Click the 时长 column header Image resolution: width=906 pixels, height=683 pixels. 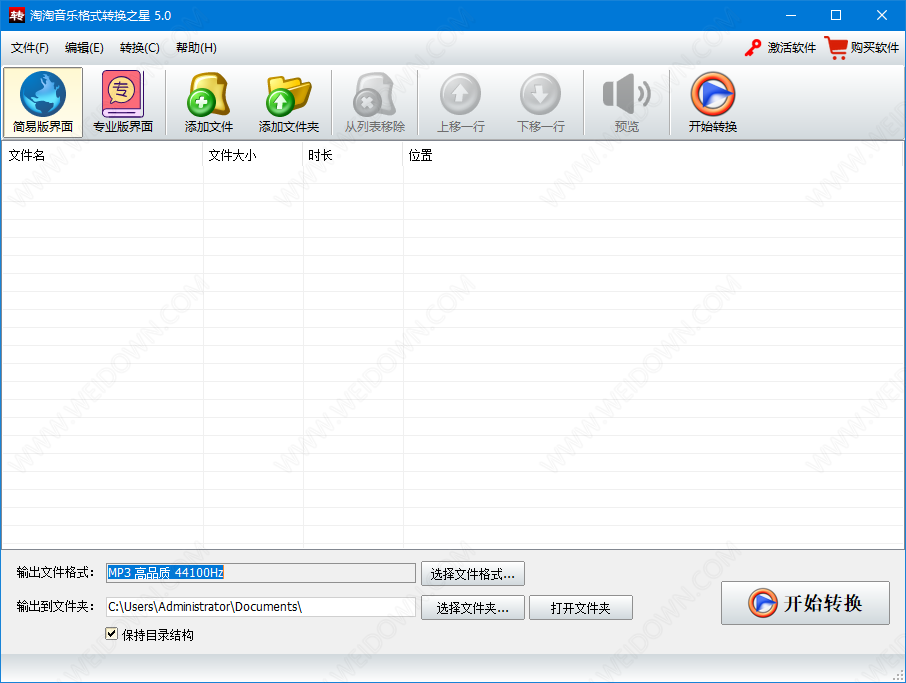352,155
